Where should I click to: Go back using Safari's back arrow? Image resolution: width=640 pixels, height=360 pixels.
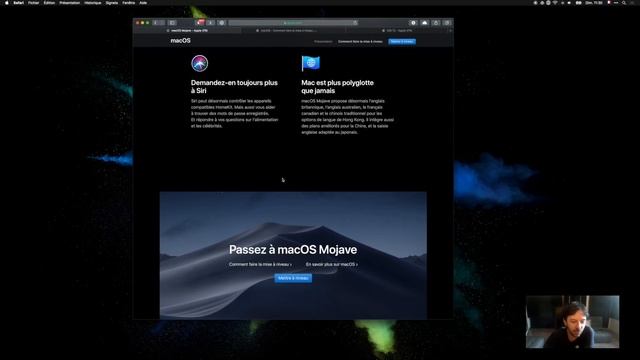point(156,23)
